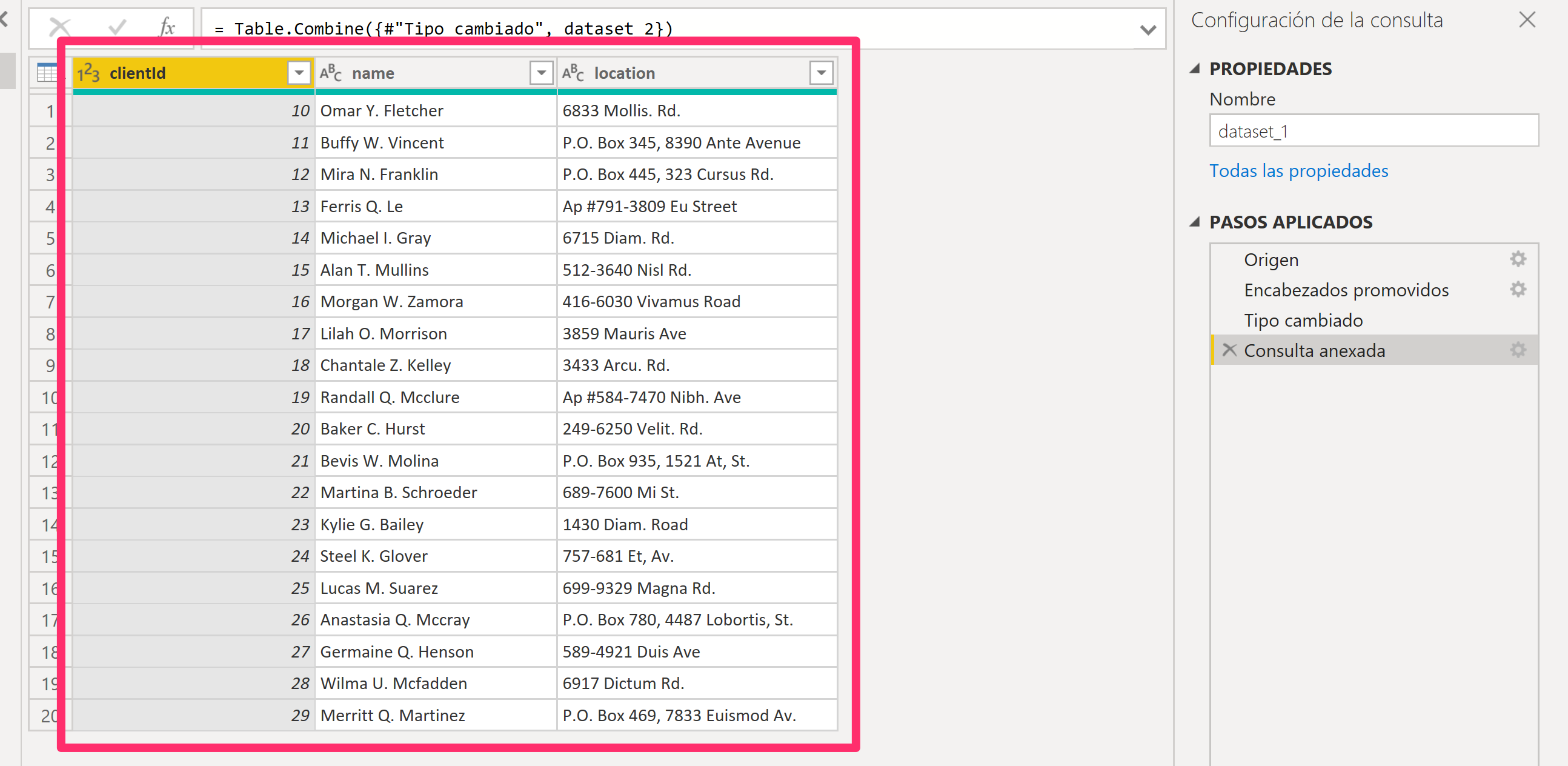The width and height of the screenshot is (1568, 766).
Task: Click the cell Buffy W. Vincent
Action: (436, 142)
